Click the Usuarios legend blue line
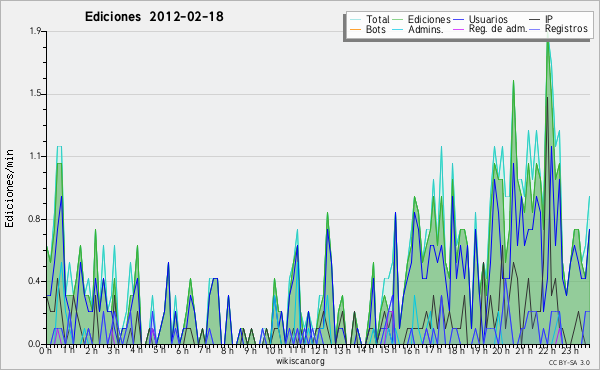 [458, 19]
